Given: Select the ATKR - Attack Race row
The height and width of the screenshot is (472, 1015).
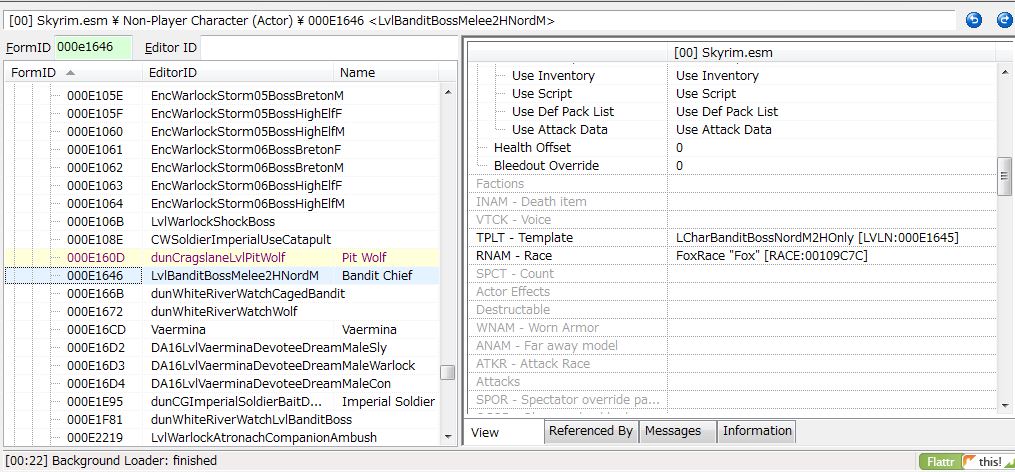Looking at the screenshot, I should pyautogui.click(x=731, y=363).
